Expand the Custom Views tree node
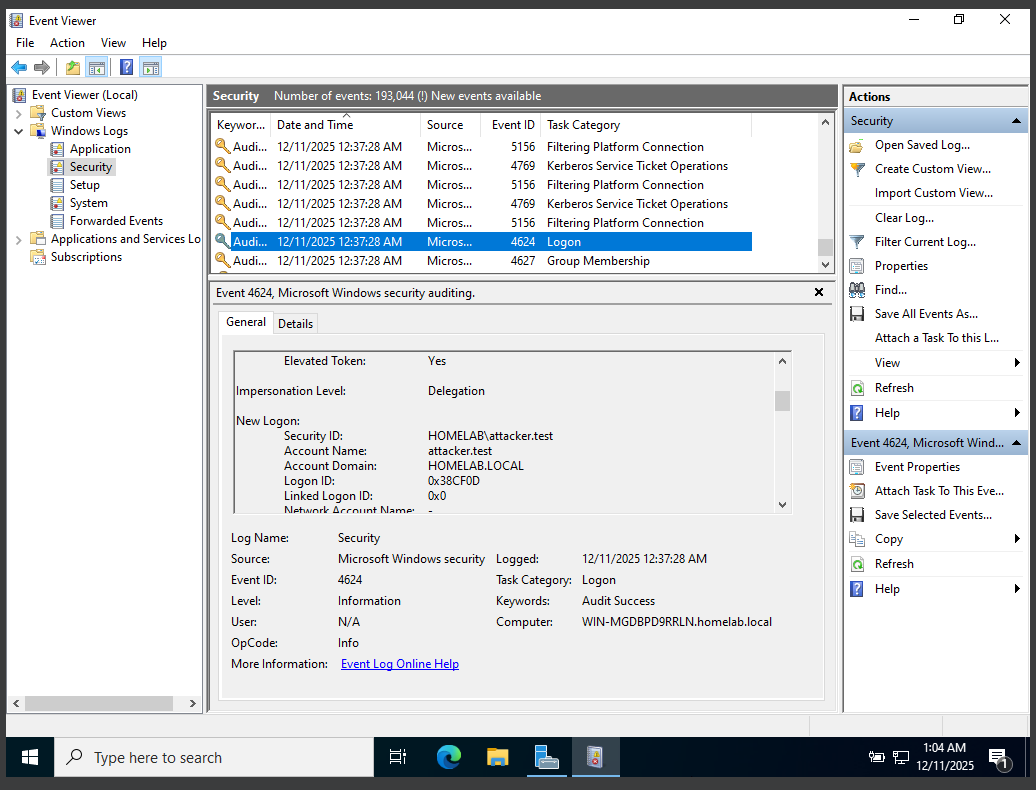Viewport: 1036px width, 790px height. click(19, 113)
